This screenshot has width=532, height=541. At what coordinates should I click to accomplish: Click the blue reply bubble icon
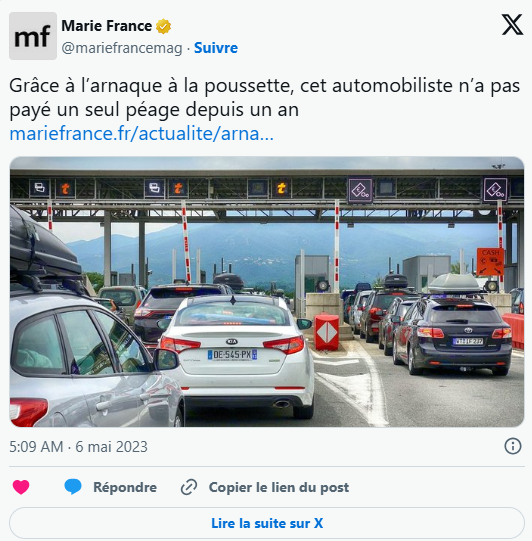73,487
